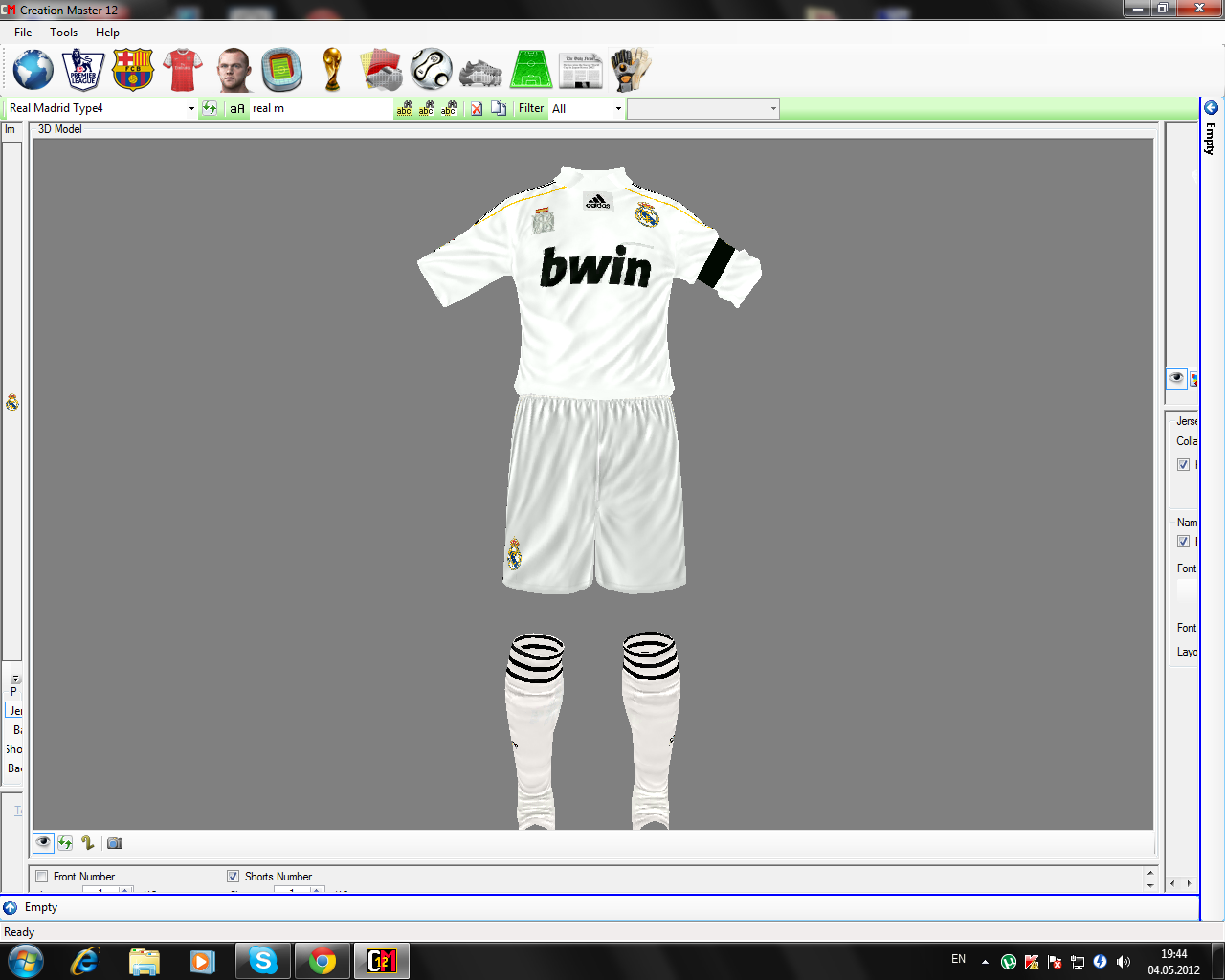Image resolution: width=1225 pixels, height=980 pixels.
Task: Open the Tools menu
Action: click(64, 33)
